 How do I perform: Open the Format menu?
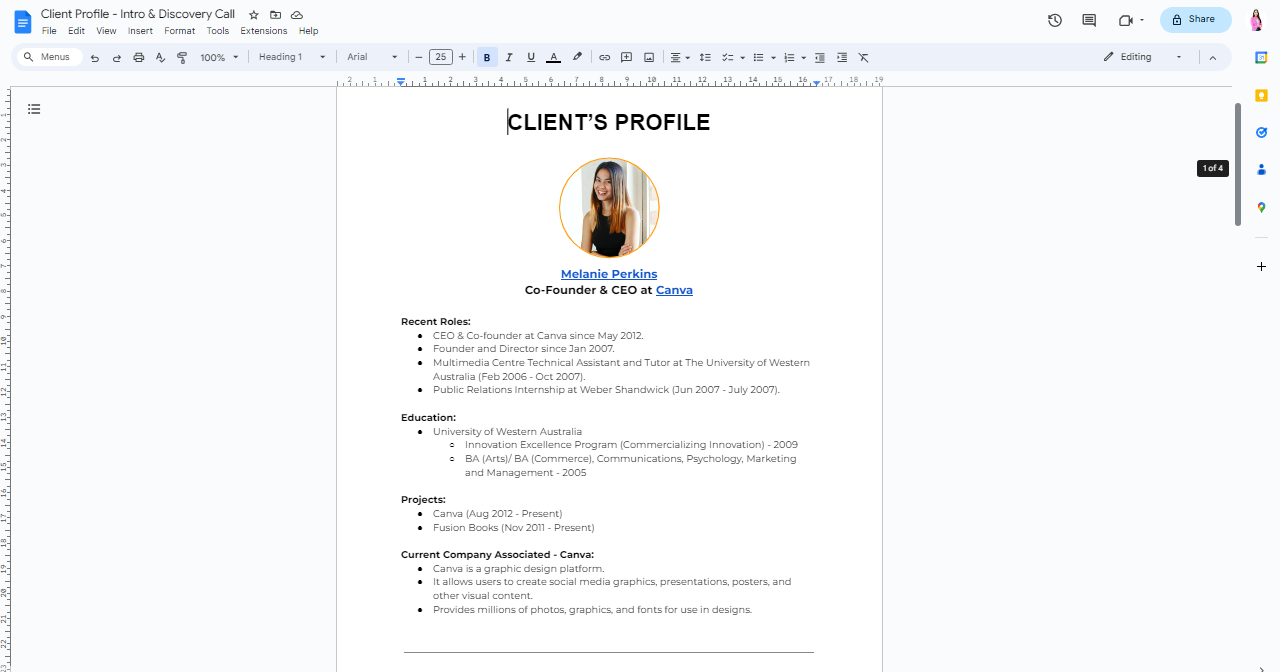(x=180, y=31)
